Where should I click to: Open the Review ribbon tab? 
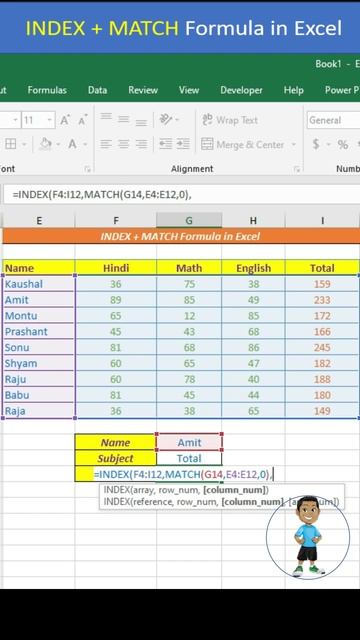click(143, 90)
